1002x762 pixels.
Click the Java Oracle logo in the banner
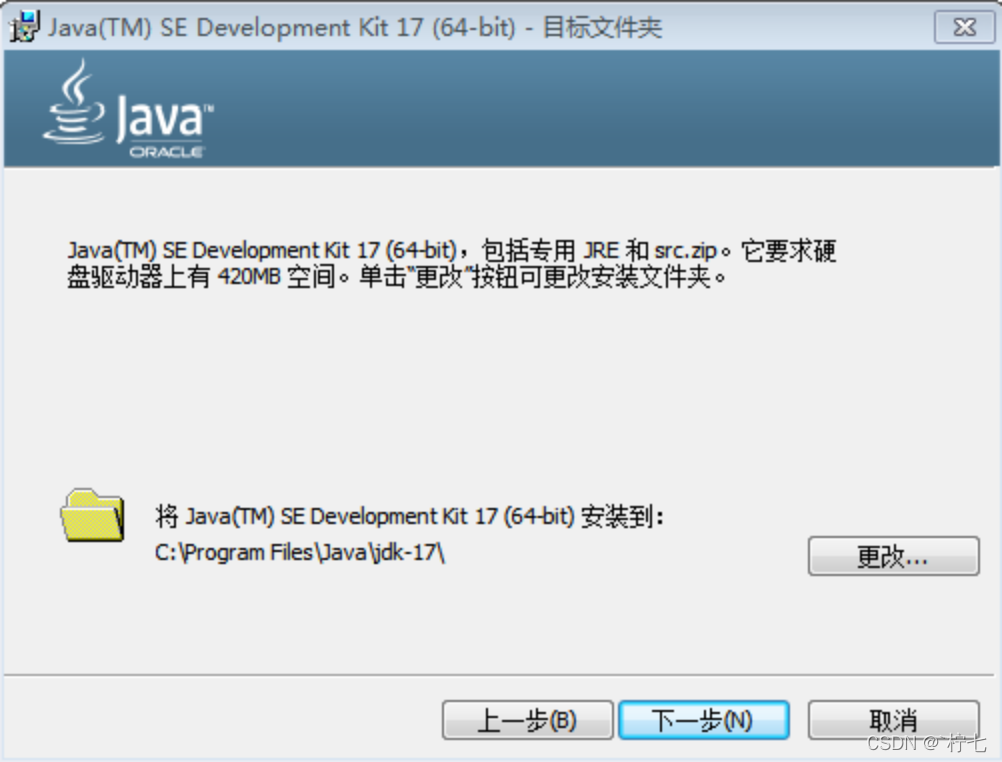point(128,109)
